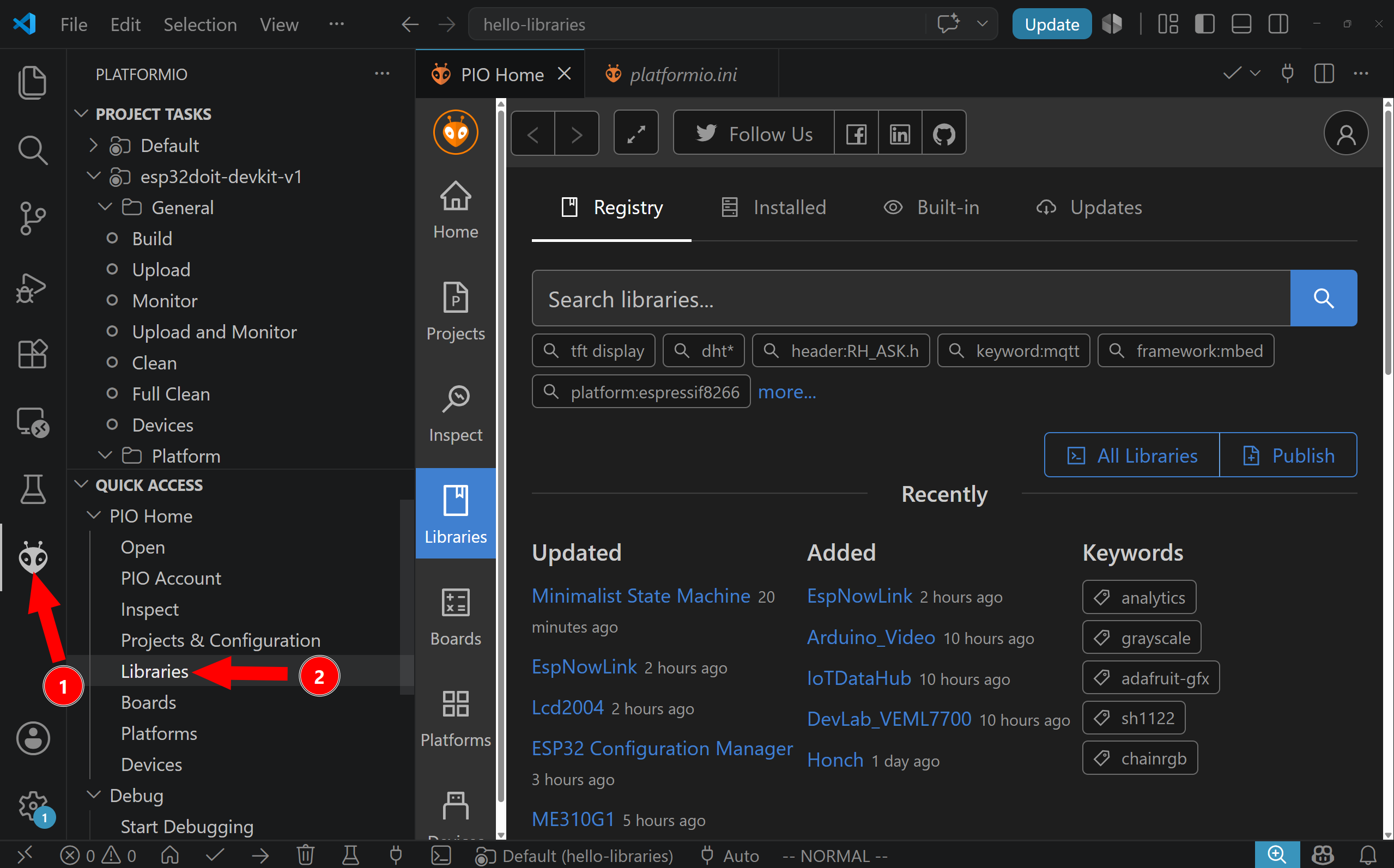The height and width of the screenshot is (868, 1394).
Task: Open the Arduino_Video library link
Action: click(871, 637)
